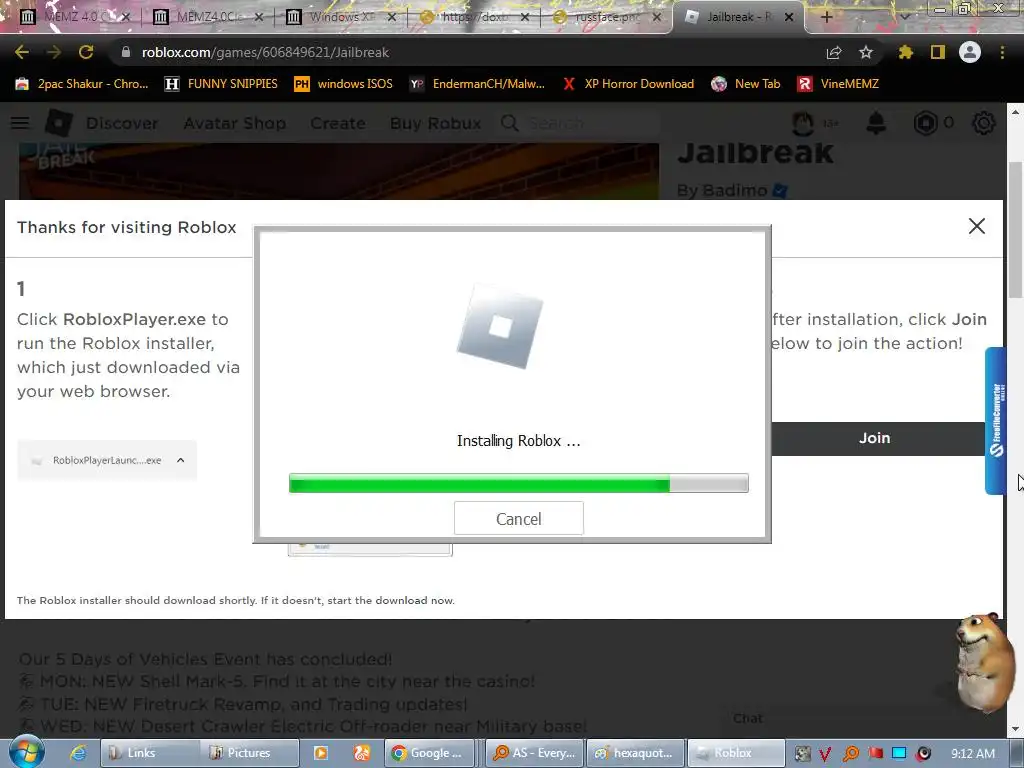
Task: Open the Roblox hamburger menu
Action: (x=20, y=123)
